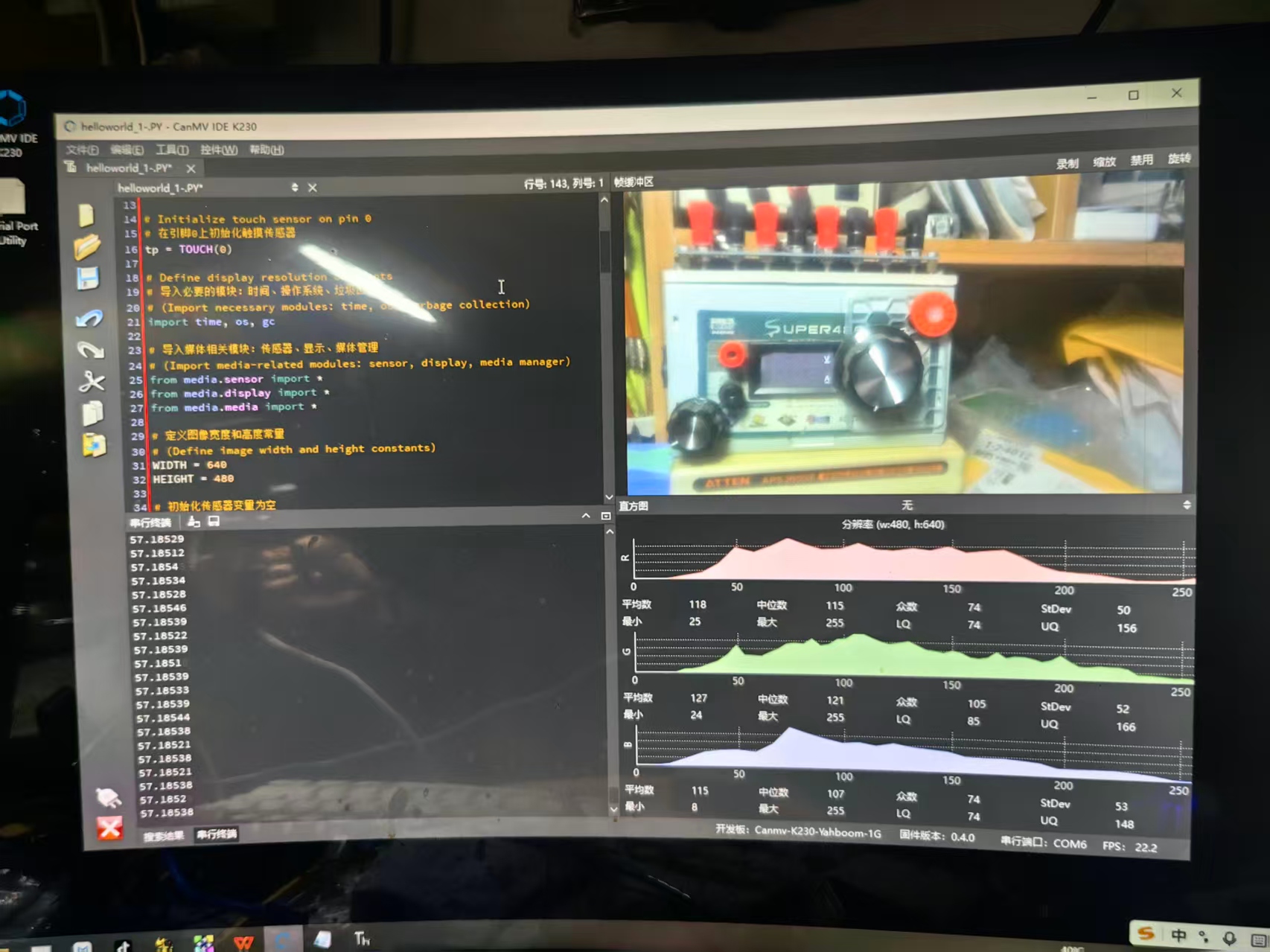Click code line WIDTH = 640
This screenshot has width=1270, height=952.
pos(190,464)
